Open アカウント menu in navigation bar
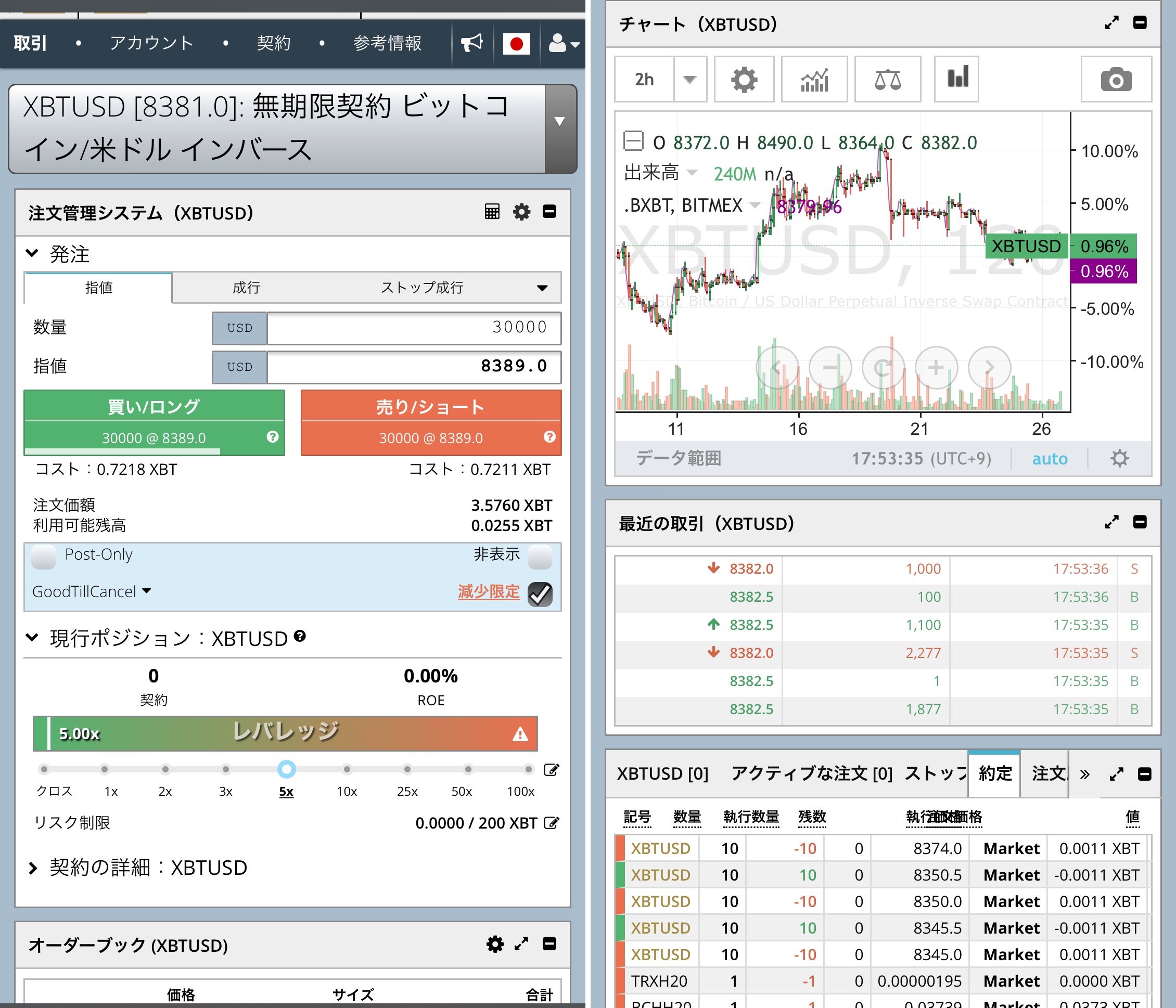This screenshot has height=1008, width=1176. coord(151,43)
